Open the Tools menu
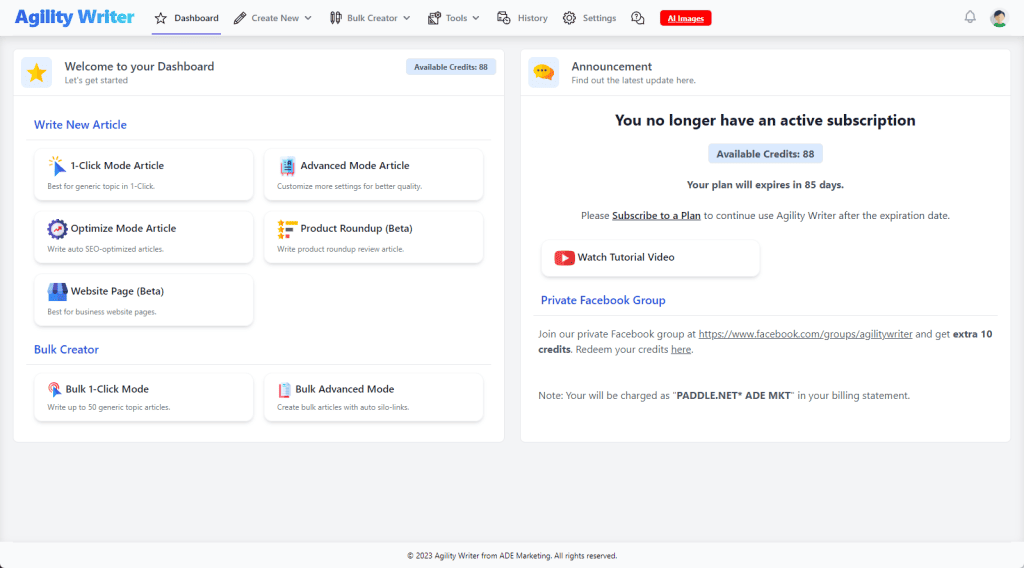Image resolution: width=1024 pixels, height=568 pixels. (454, 18)
